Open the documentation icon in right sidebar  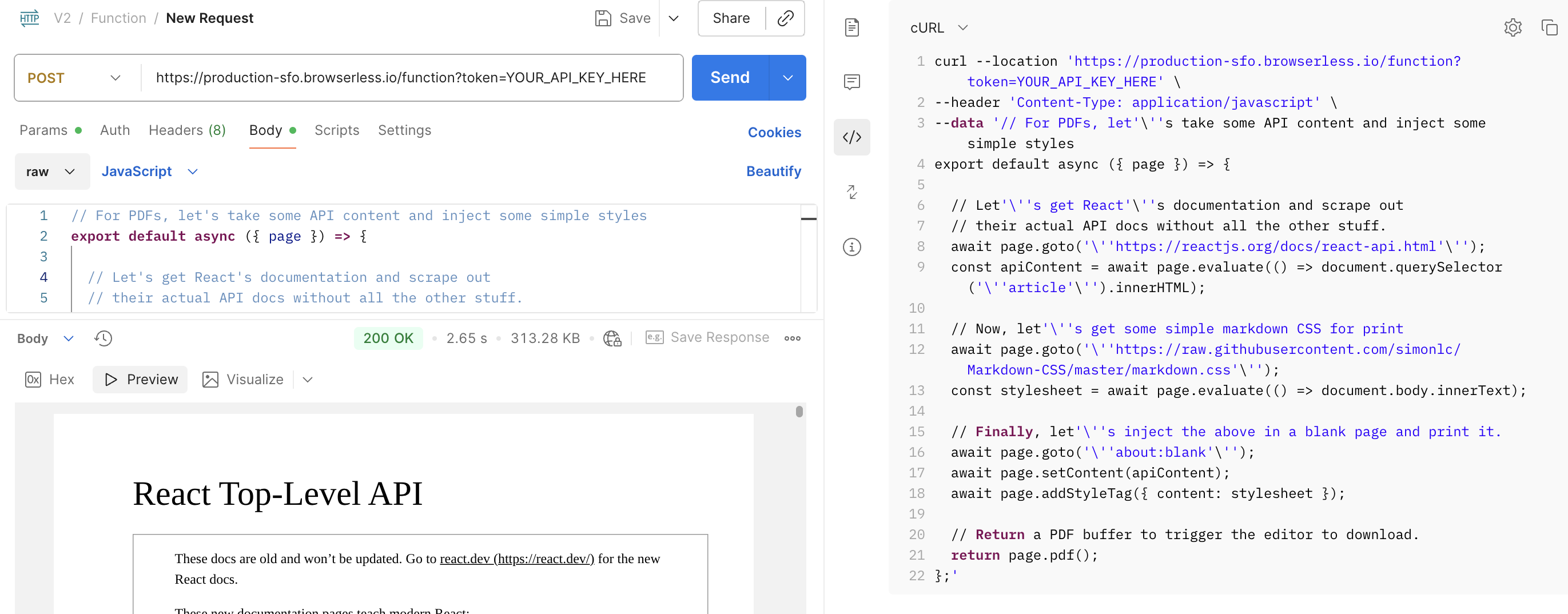coord(851,27)
